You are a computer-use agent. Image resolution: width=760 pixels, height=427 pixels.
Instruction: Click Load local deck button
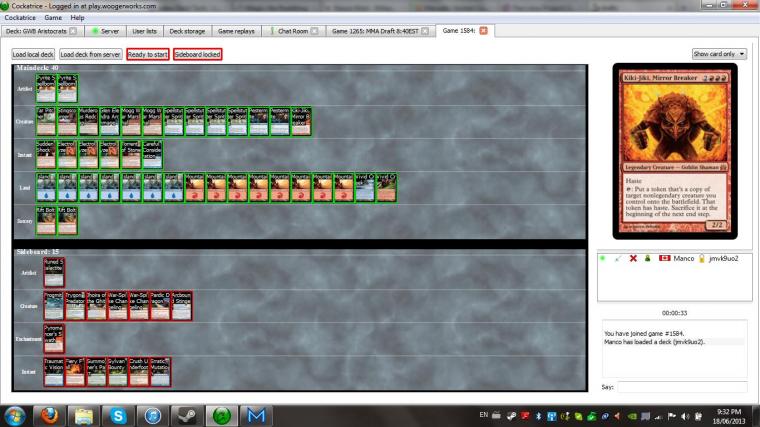pyautogui.click(x=33, y=54)
